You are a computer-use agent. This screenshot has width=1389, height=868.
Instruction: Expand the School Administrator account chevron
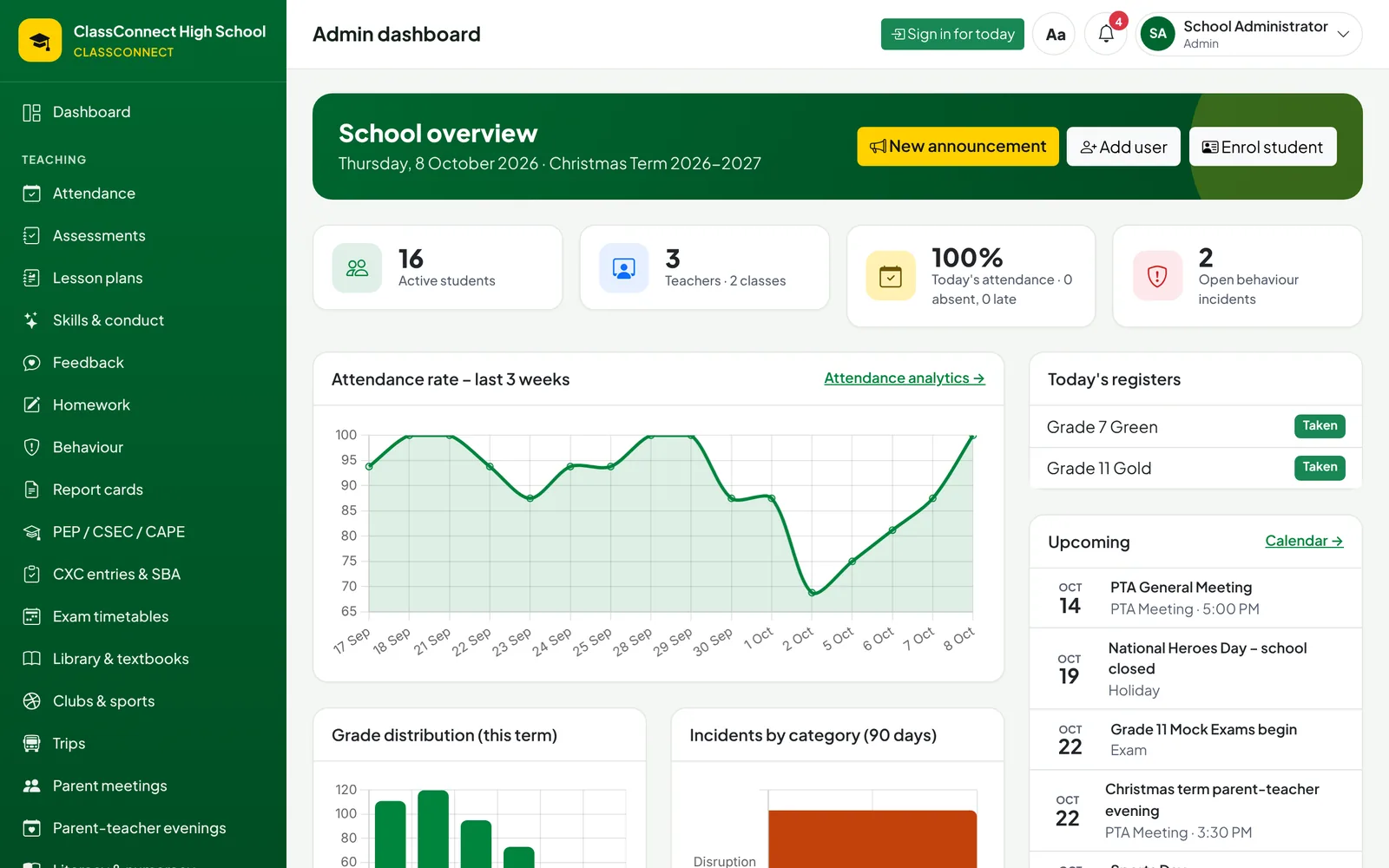tap(1343, 34)
